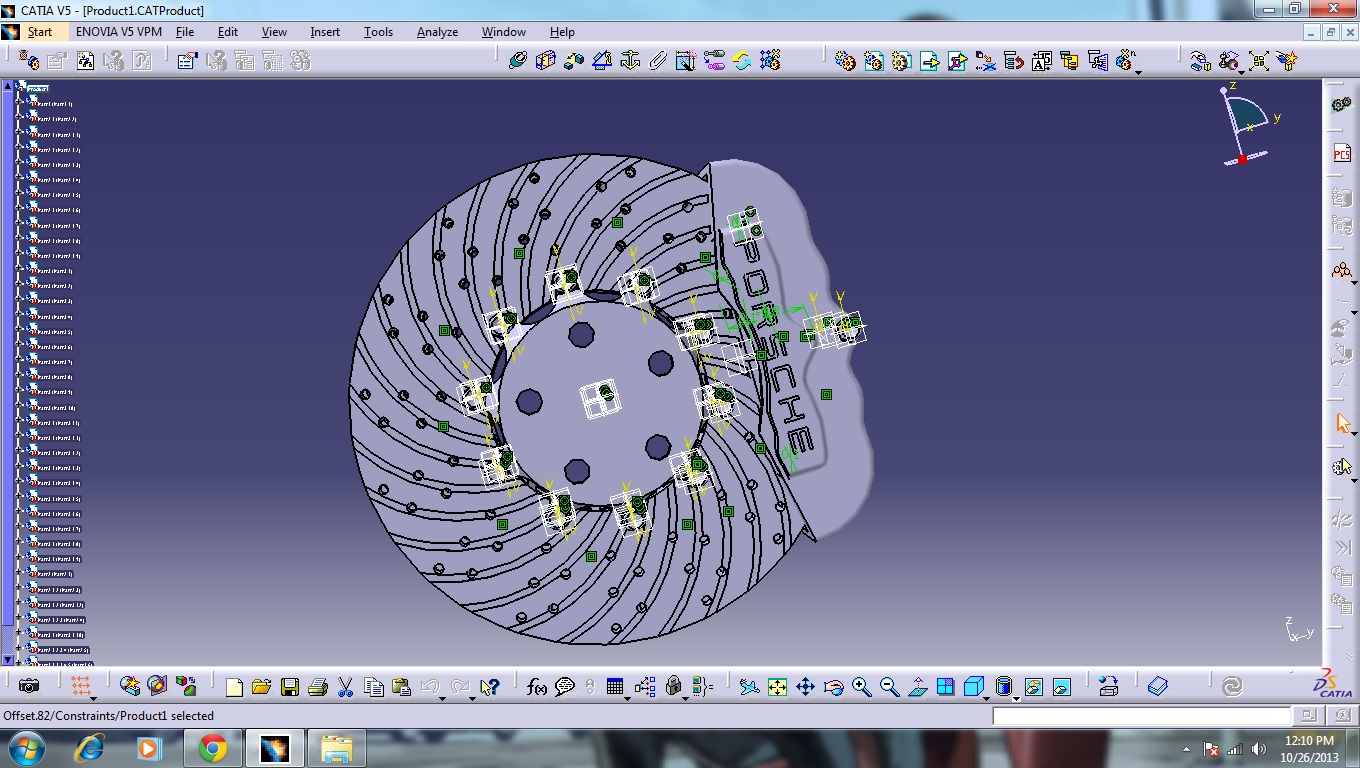This screenshot has width=1360, height=768.
Task: Select the Rotate view tool
Action: coord(833,687)
